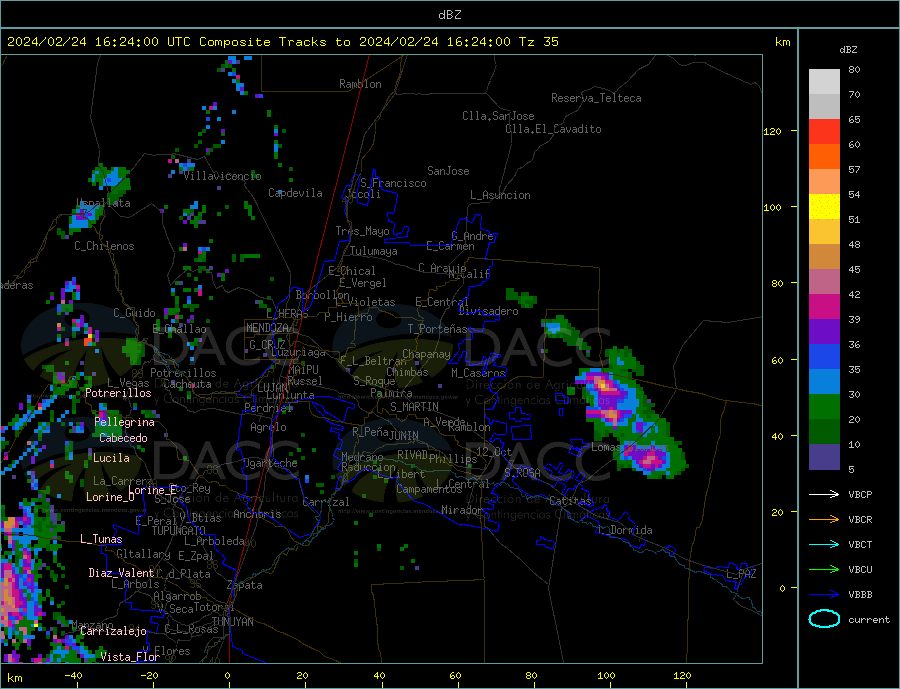Select the red color swatch in dBZ scale

pos(824,131)
